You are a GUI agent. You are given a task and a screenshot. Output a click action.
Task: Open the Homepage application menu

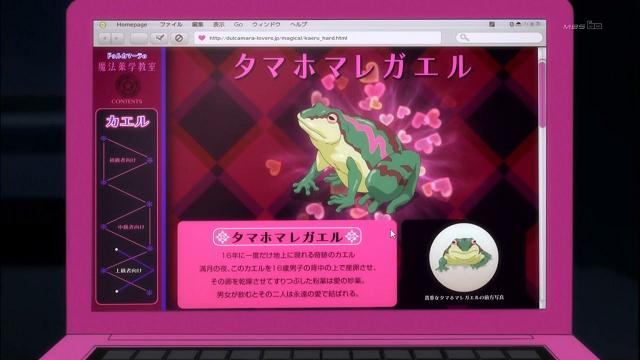click(x=131, y=24)
